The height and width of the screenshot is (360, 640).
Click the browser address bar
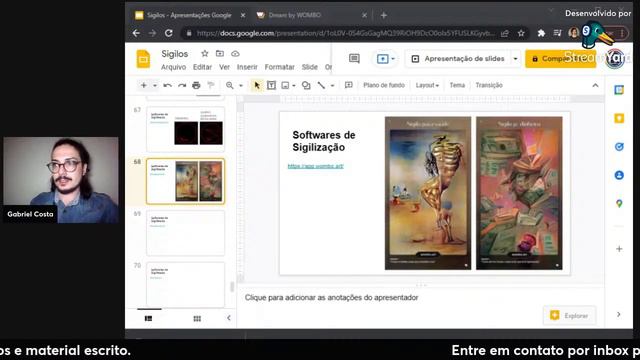(345, 33)
